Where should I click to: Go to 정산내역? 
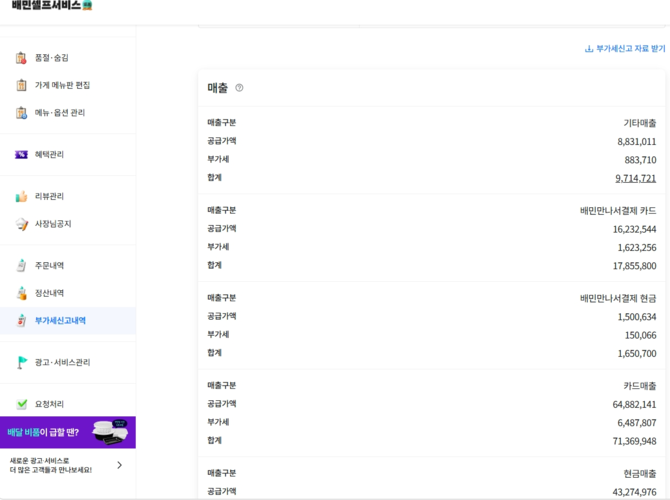tap(68, 293)
